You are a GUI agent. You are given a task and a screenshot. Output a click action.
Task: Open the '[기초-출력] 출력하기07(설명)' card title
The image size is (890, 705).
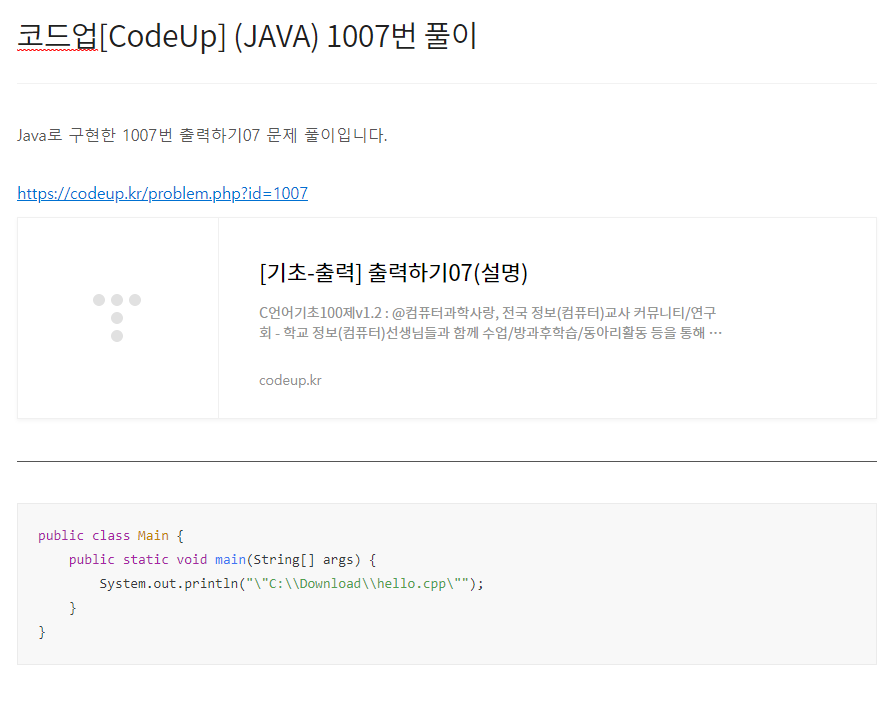[x=393, y=272]
